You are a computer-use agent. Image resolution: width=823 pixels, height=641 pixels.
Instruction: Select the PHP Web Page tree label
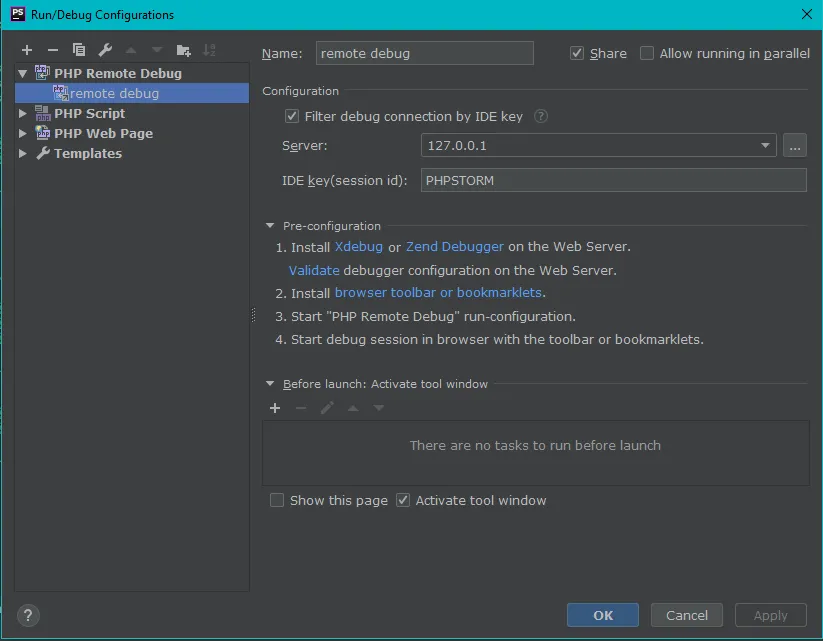point(103,133)
